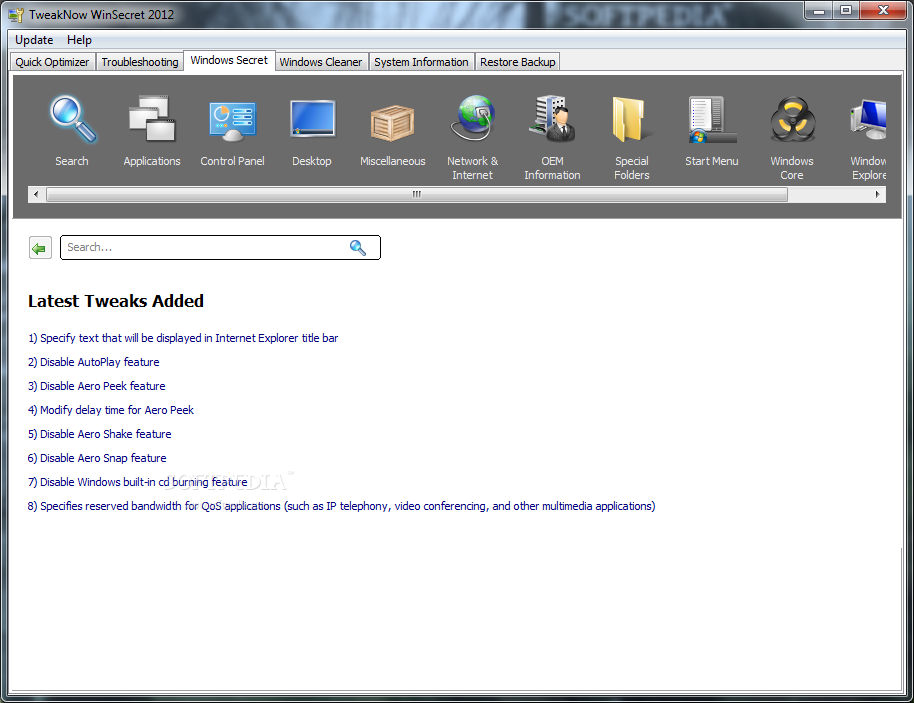The height and width of the screenshot is (703, 914).
Task: Open the Internet Explorer title bar text tweak
Action: (183, 338)
